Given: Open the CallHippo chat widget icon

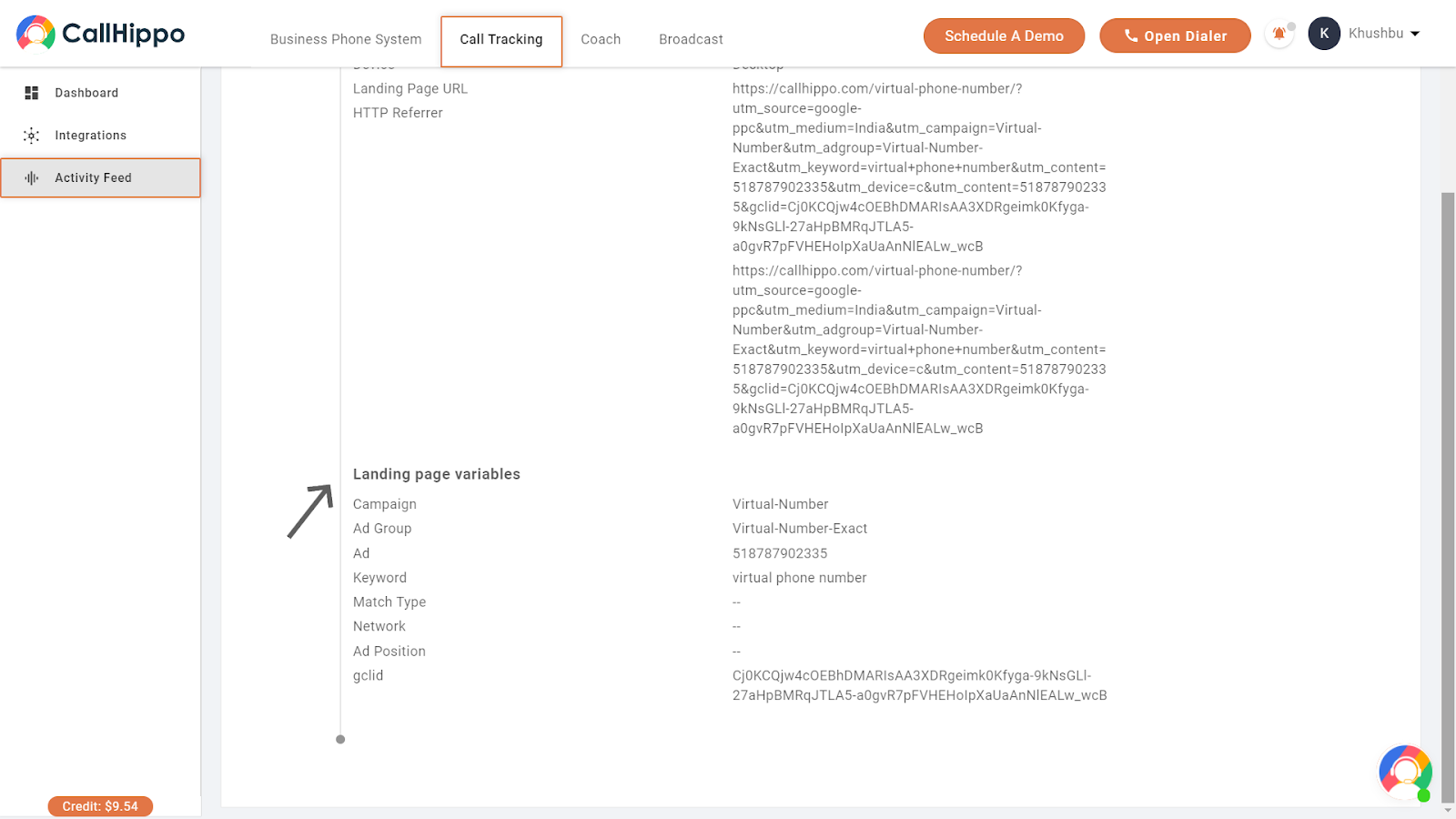Looking at the screenshot, I should tap(1405, 773).
